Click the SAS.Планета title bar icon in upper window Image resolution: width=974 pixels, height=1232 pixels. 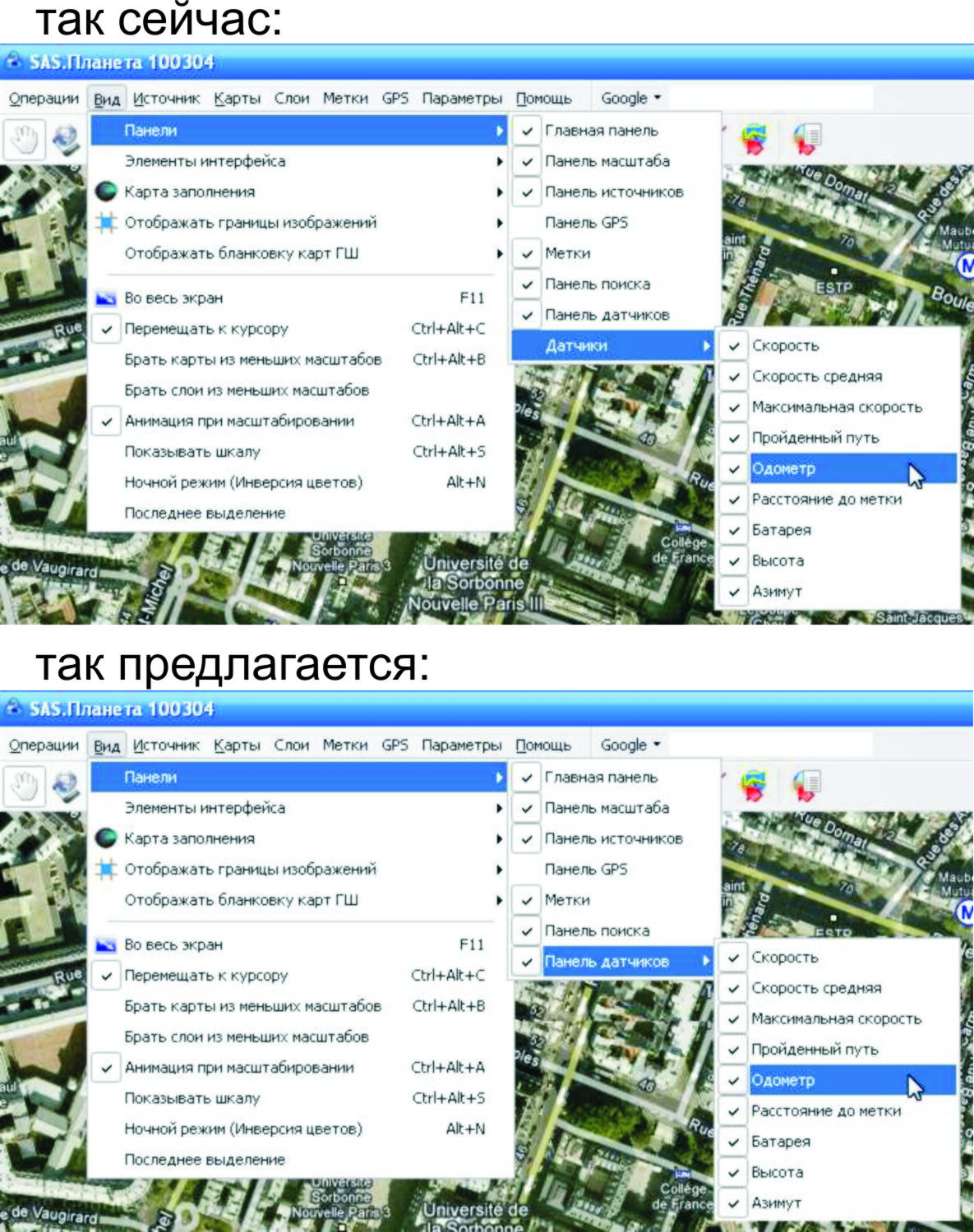13,62
